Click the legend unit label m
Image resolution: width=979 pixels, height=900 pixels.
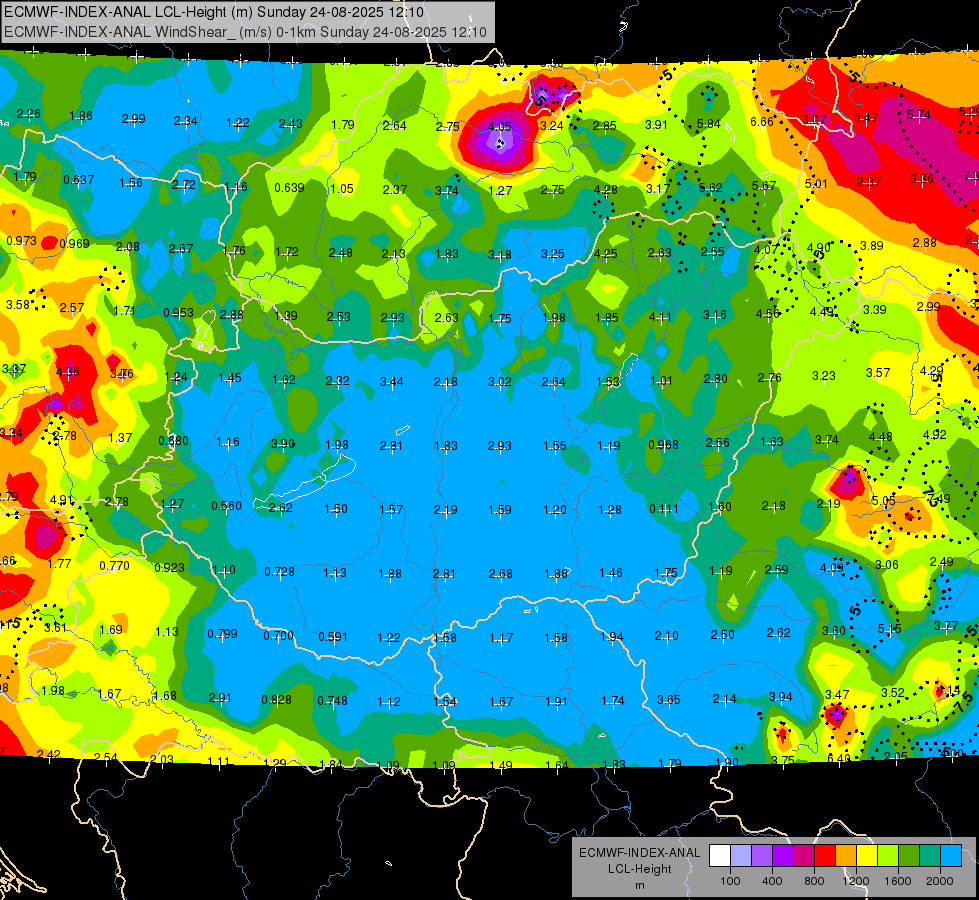(639, 885)
